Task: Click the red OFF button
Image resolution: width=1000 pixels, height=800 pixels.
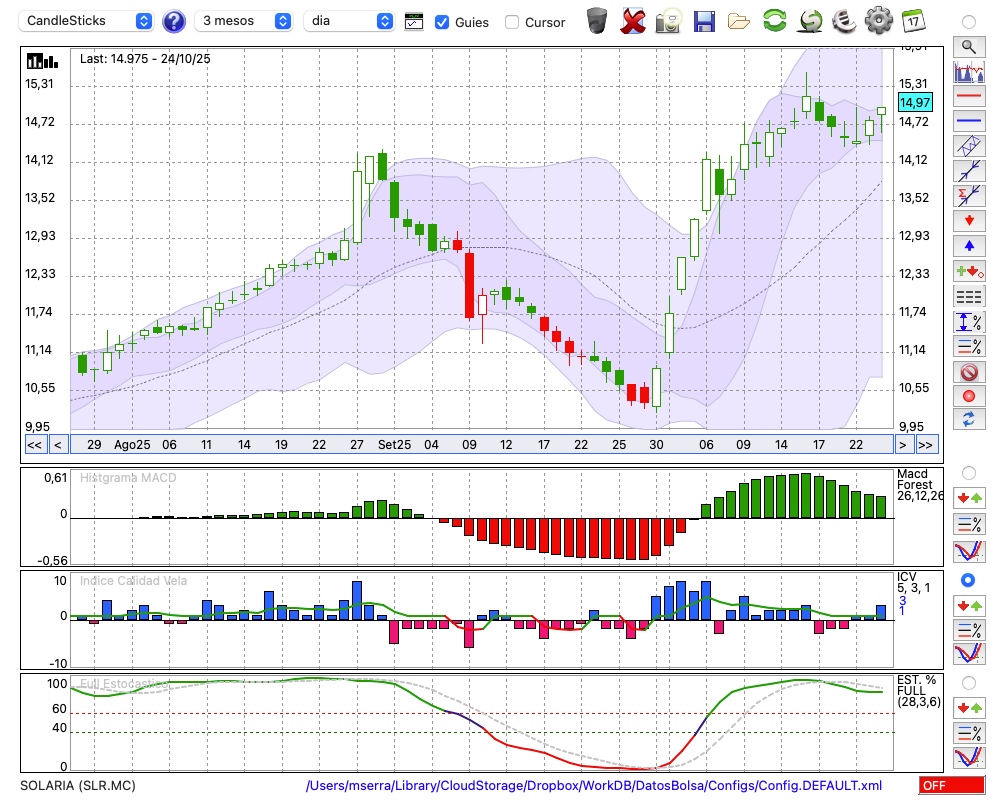Action: tap(950, 786)
